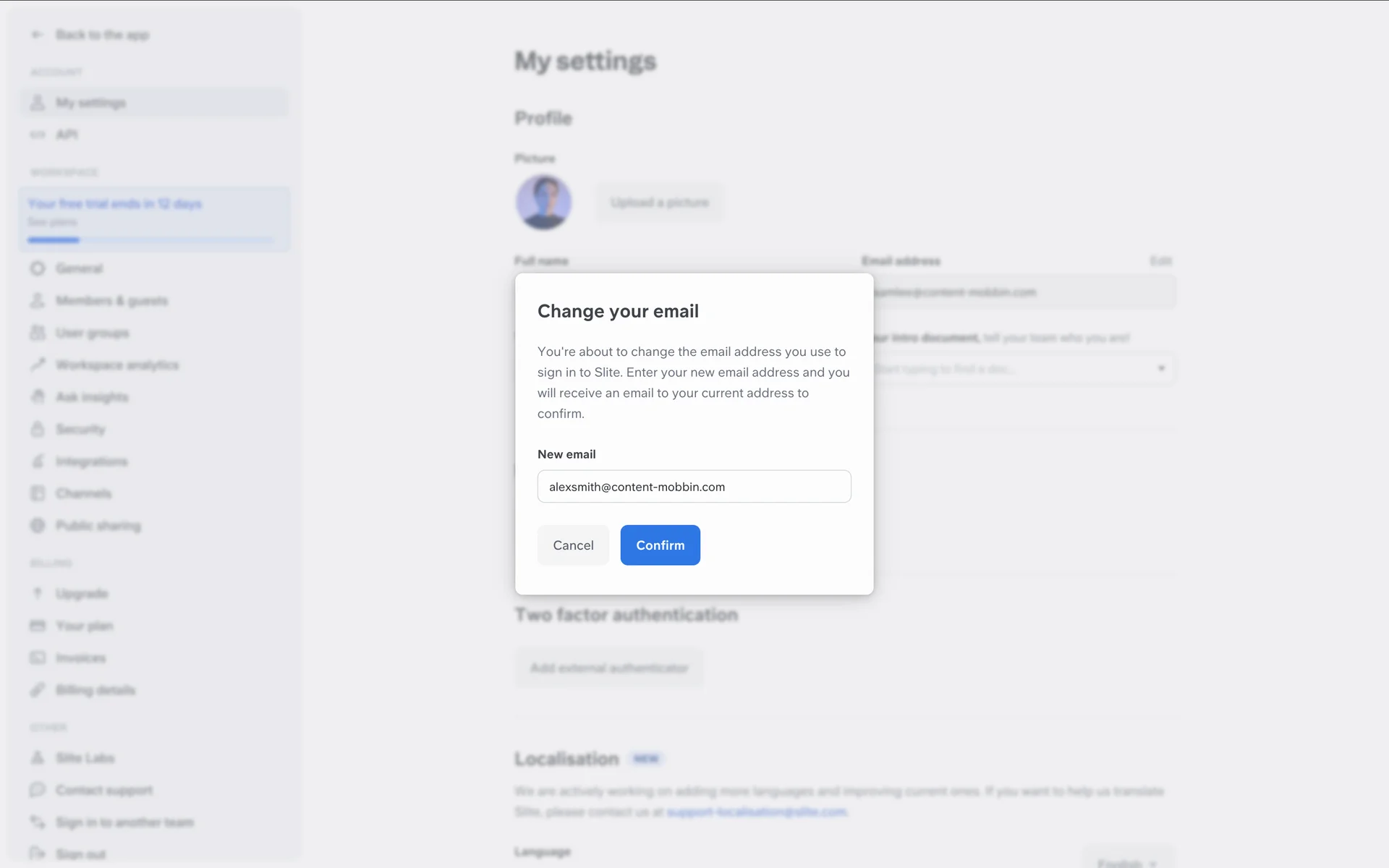Click the General settings gear icon
This screenshot has width=1389, height=868.
[38, 268]
